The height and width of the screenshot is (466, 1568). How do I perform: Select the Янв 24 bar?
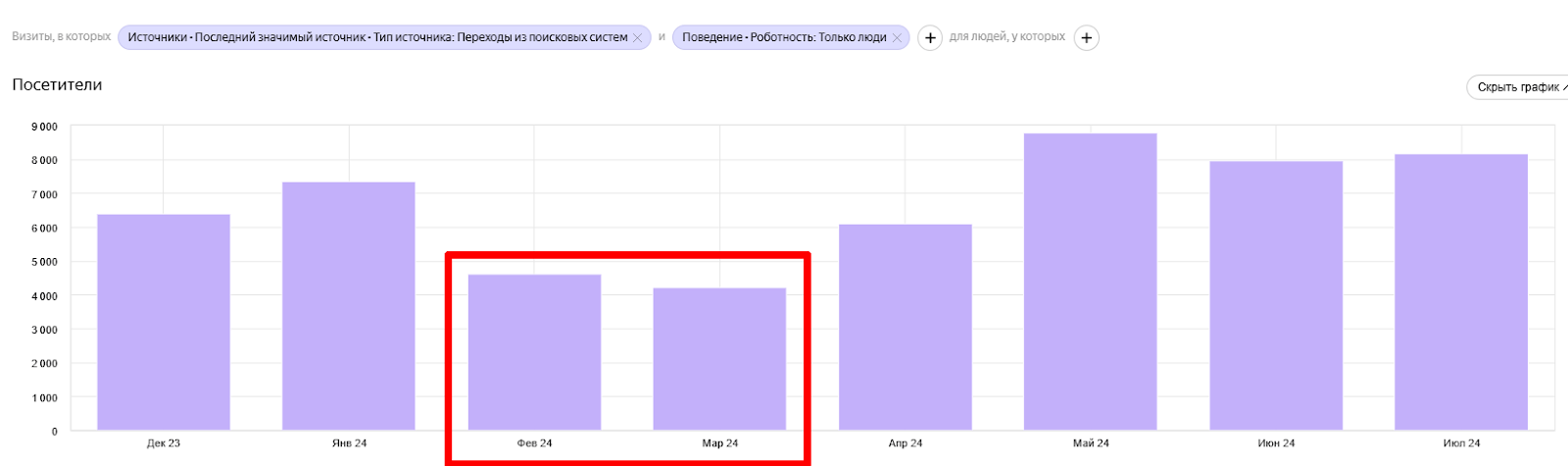pyautogui.click(x=349, y=306)
